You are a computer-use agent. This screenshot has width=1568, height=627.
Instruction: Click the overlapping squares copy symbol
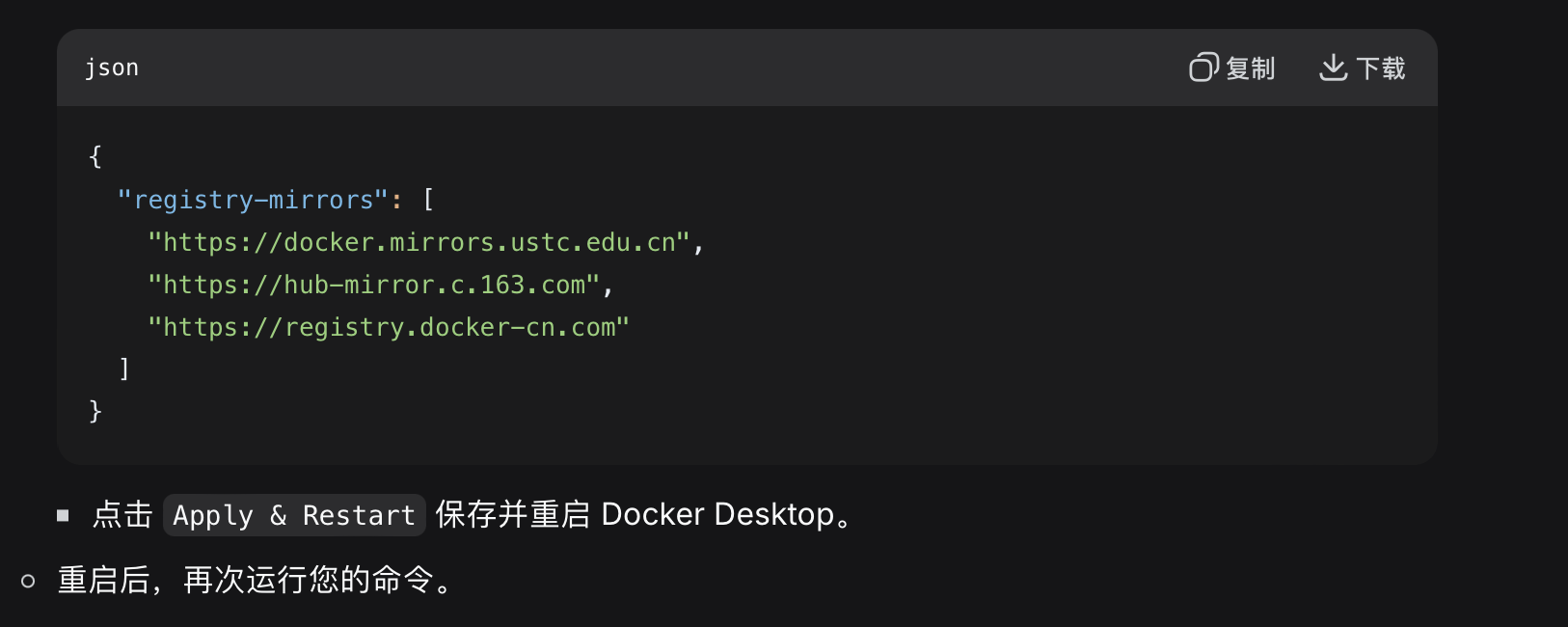pos(1203,68)
